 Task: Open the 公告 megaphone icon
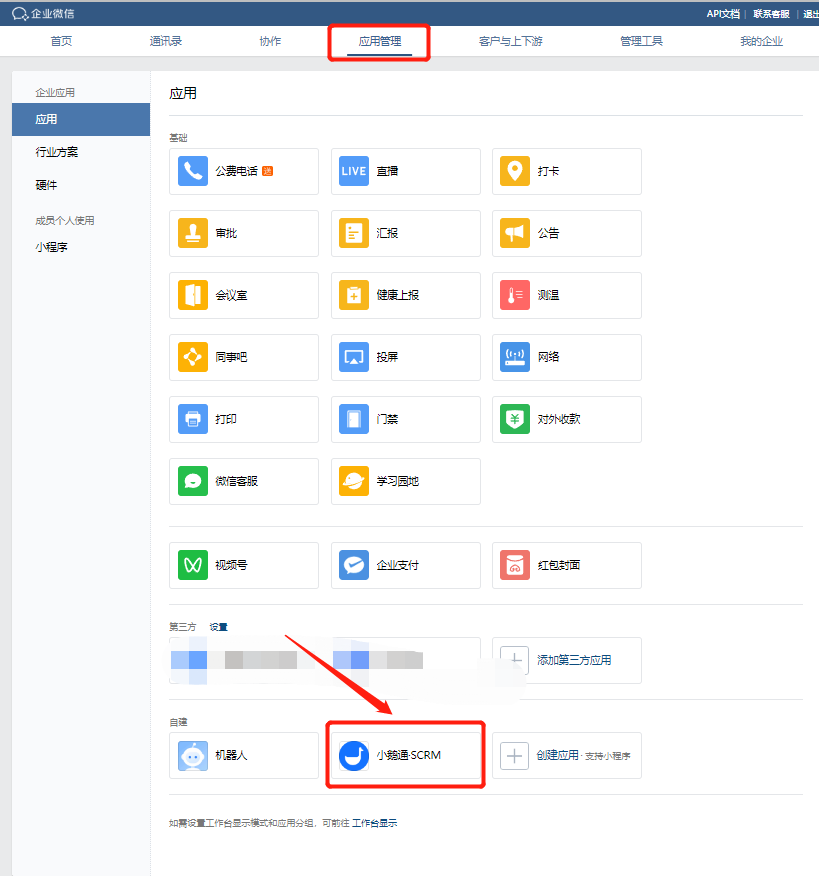click(515, 233)
